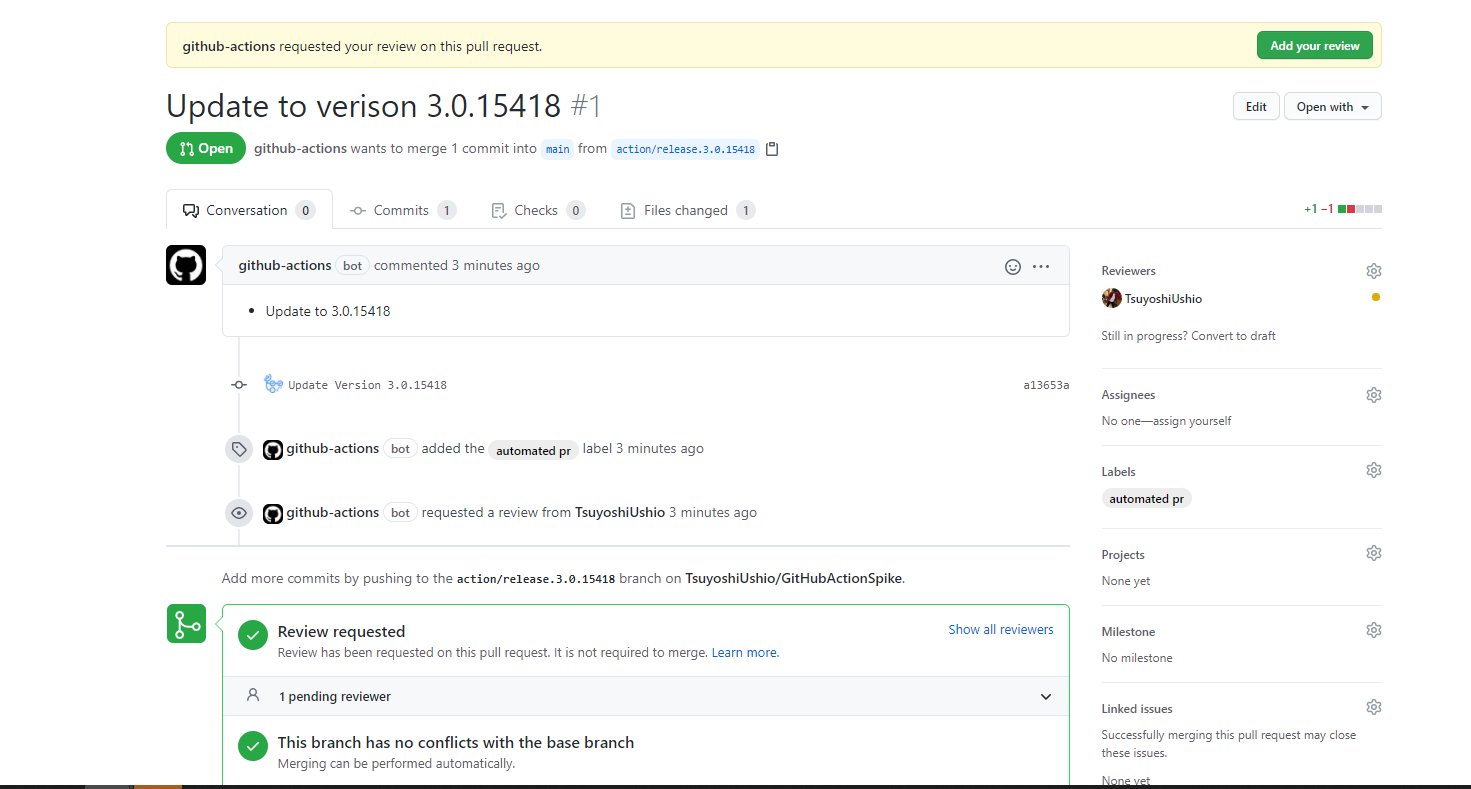Click the diffstat +1 −1 indicator
Viewport: 1471px width, 789px height.
(x=1343, y=209)
